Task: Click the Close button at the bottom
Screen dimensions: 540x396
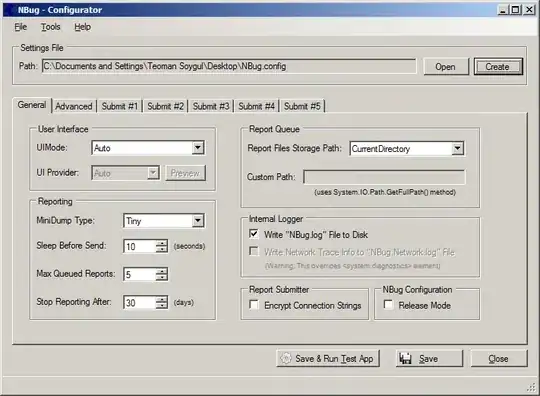Action: click(499, 358)
